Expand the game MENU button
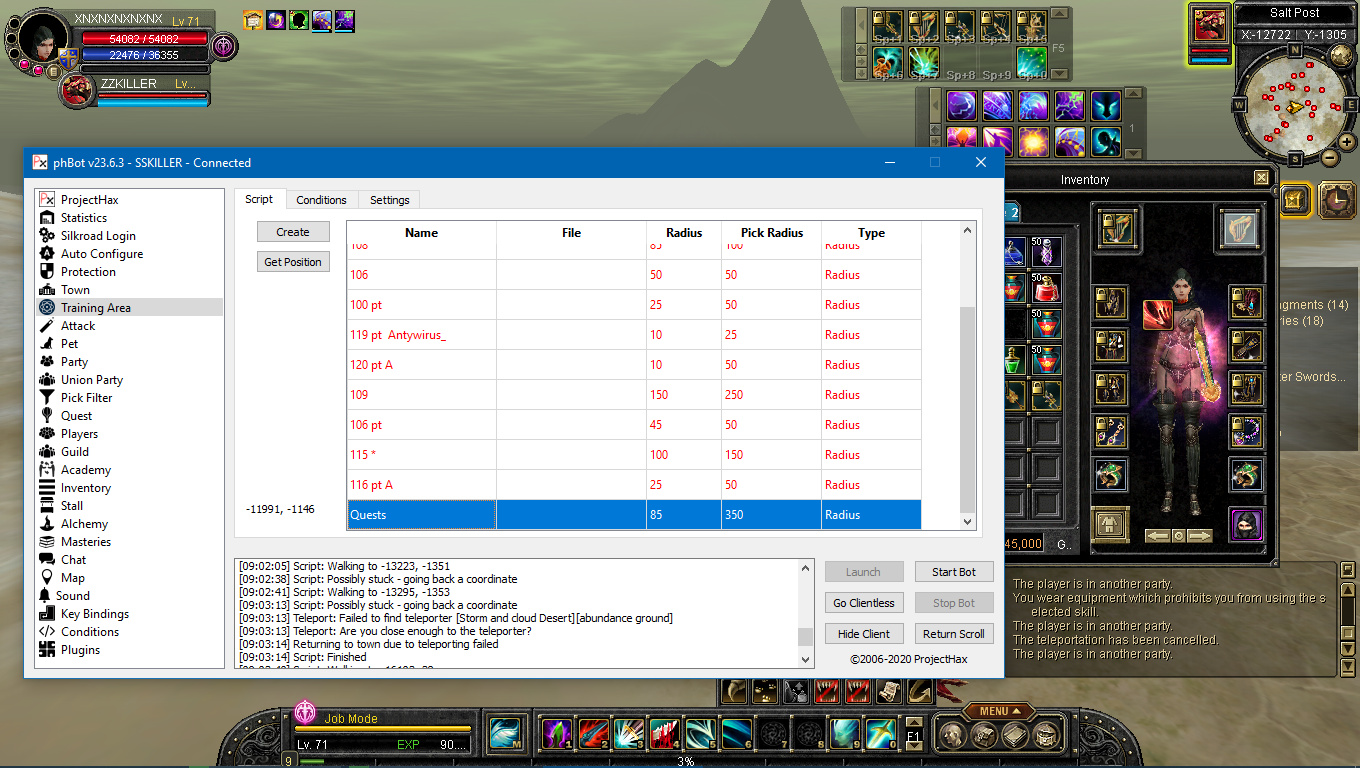Screen dimensions: 1360x768 pos(999,711)
